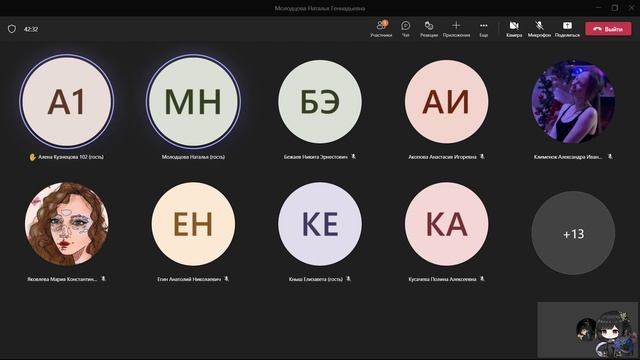Viewport: 640px width, 360px height.
Task: Click muted mic icon next to БЭ name
Action: point(353,156)
